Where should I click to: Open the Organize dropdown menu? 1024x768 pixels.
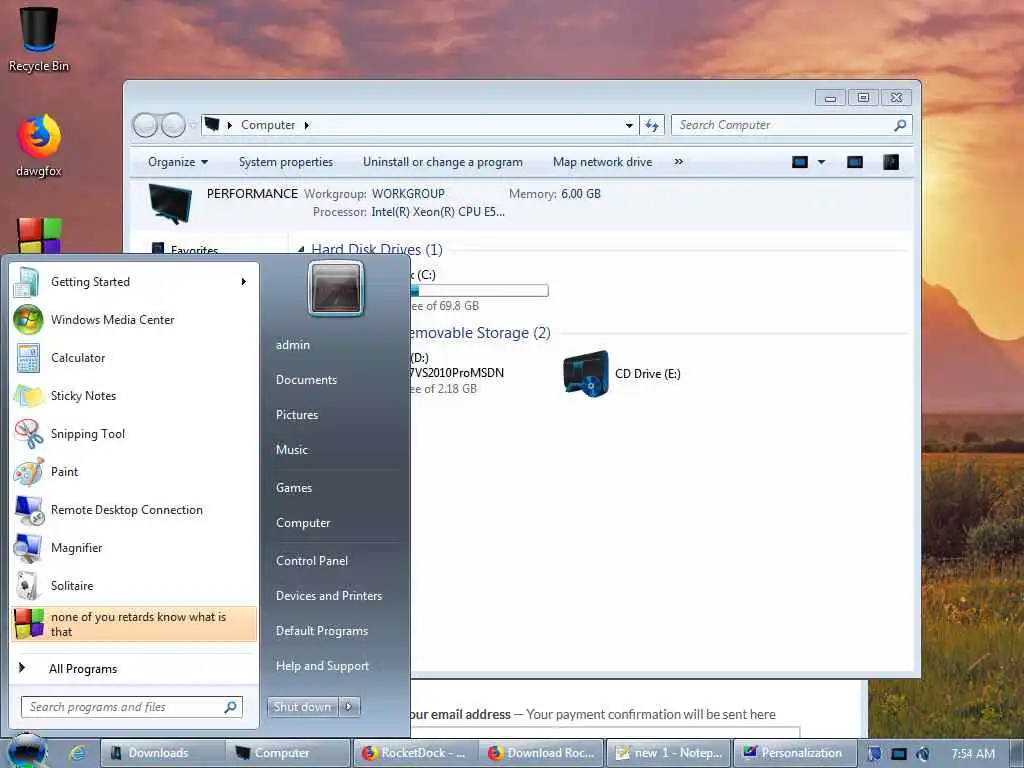click(178, 162)
